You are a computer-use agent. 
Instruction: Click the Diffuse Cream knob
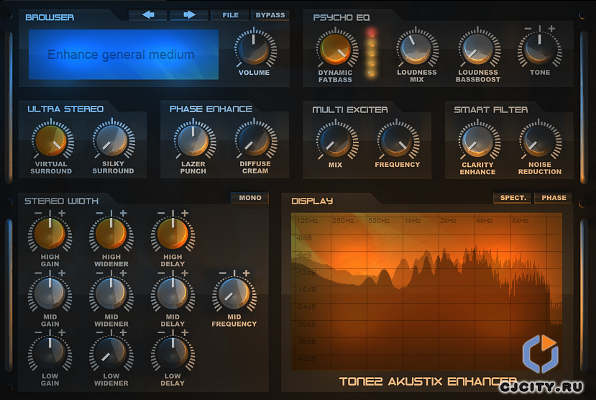click(x=255, y=141)
